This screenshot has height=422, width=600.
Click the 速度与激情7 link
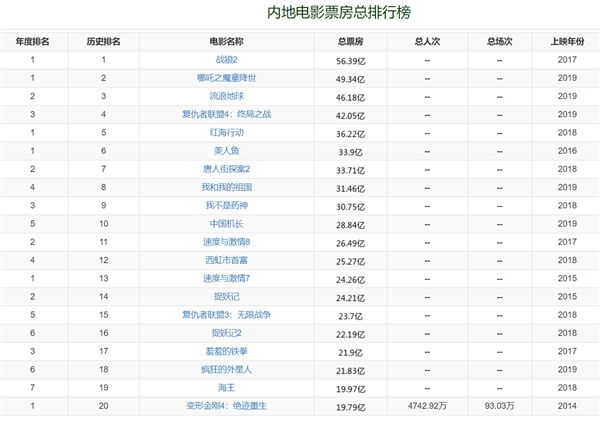click(227, 279)
